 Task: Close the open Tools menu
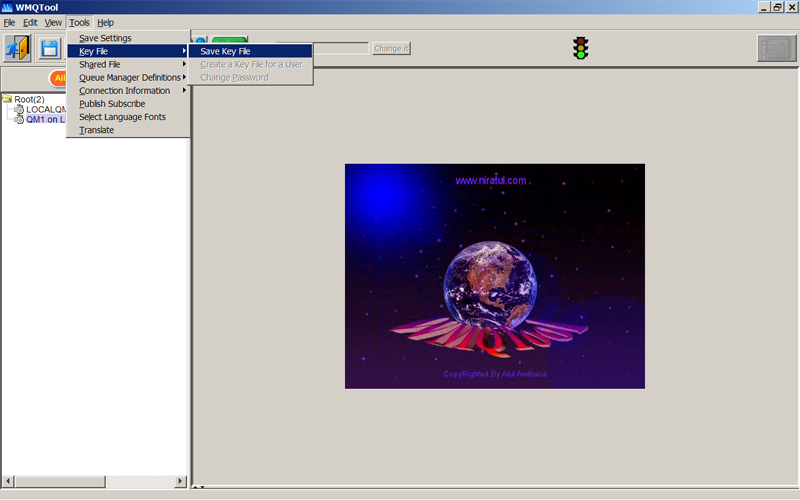pyautogui.click(x=79, y=22)
